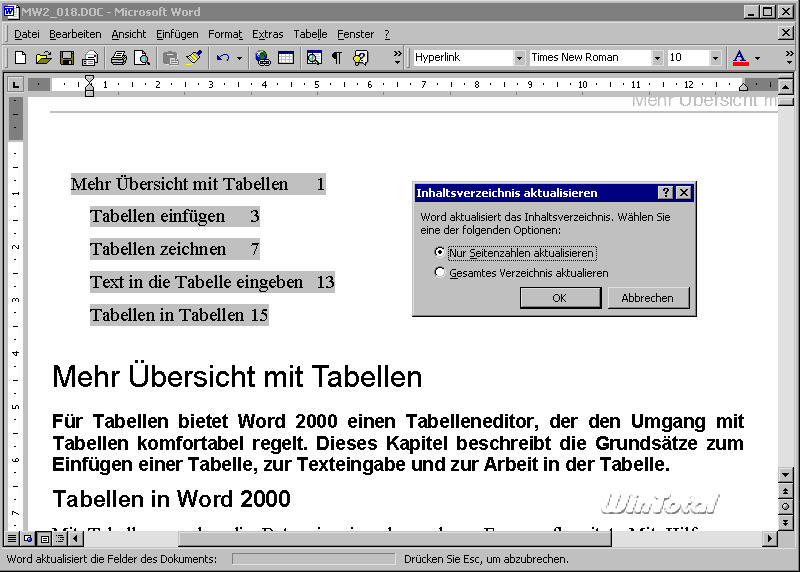Show or hide paragraph marks ¶
Viewport: 800px width, 572px height.
click(x=337, y=58)
